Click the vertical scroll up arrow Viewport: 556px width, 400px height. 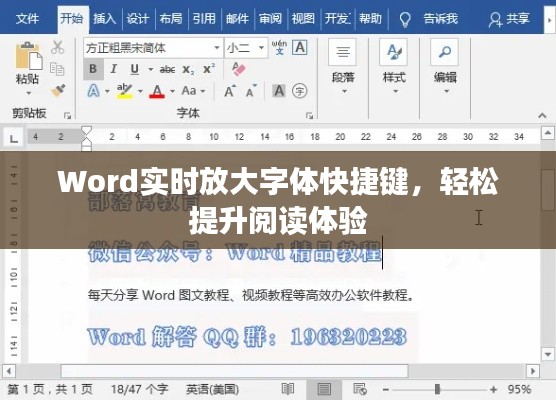[x=548, y=133]
